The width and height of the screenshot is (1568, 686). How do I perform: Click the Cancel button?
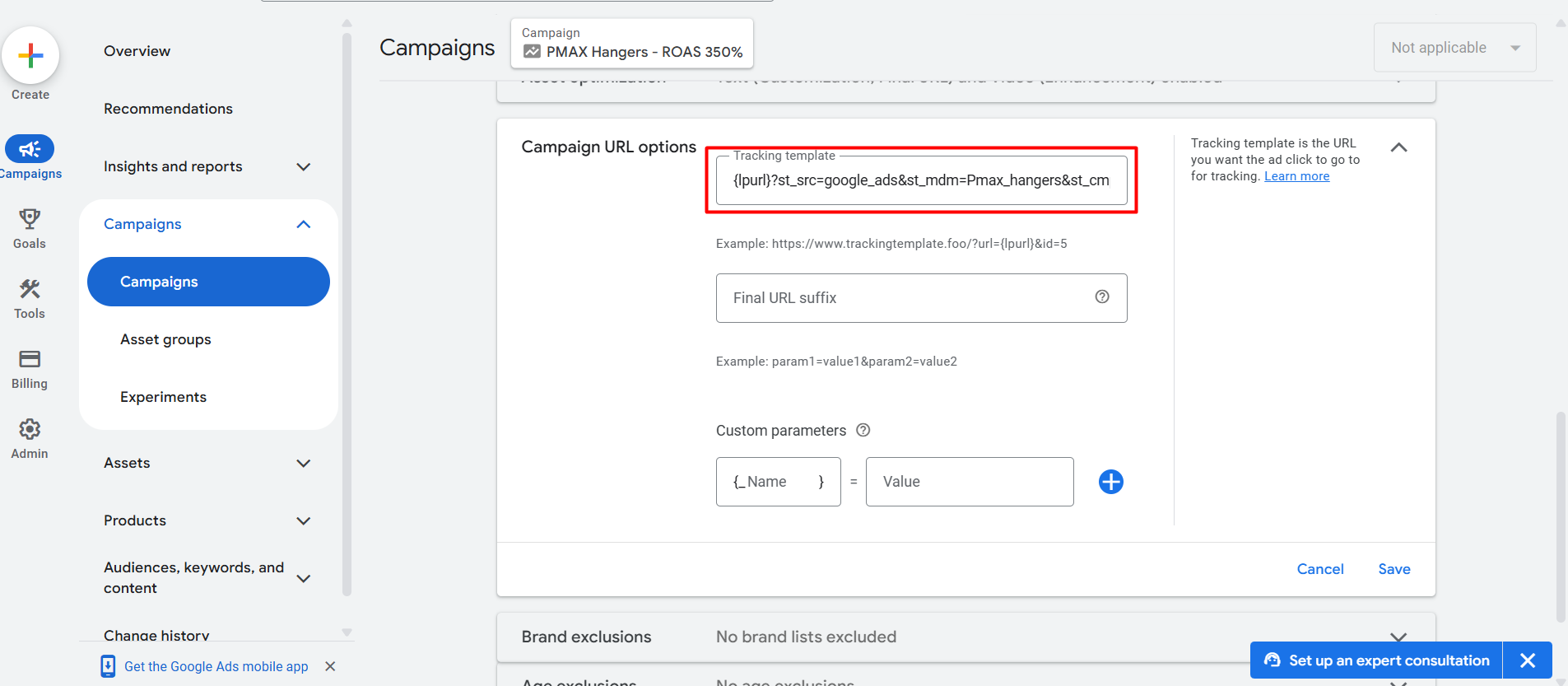click(1320, 569)
